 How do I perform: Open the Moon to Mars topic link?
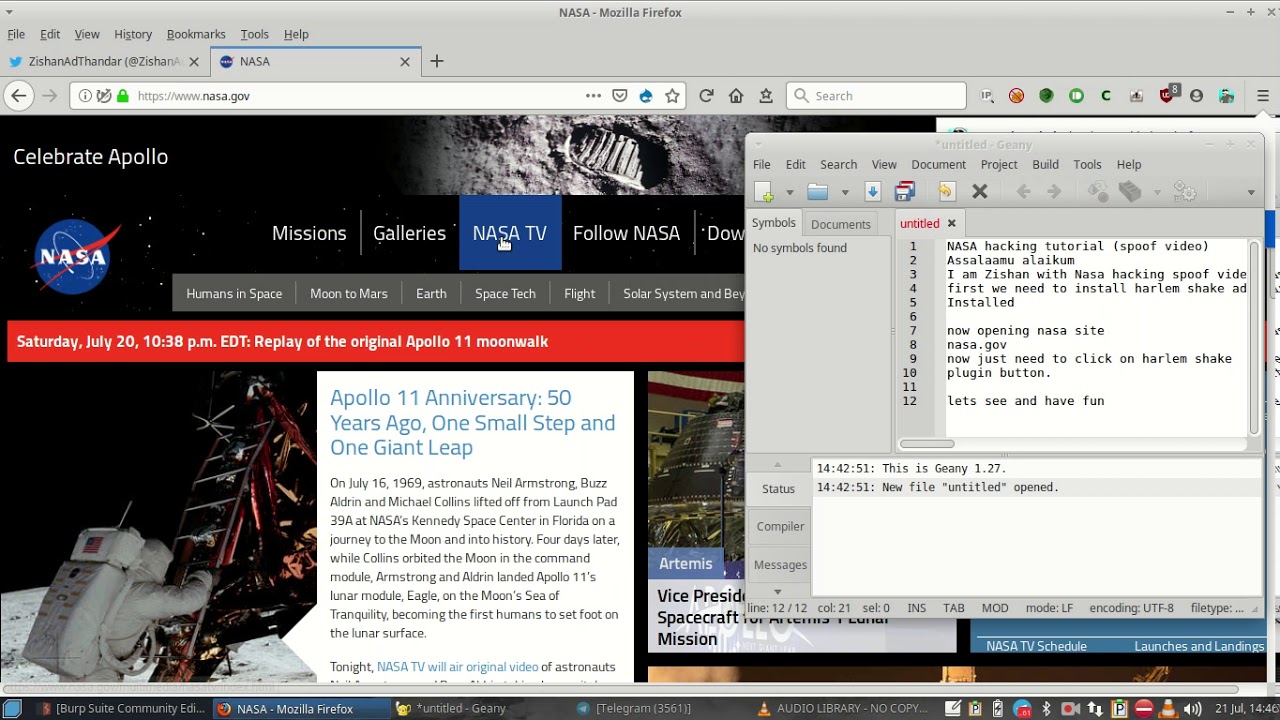coord(349,293)
